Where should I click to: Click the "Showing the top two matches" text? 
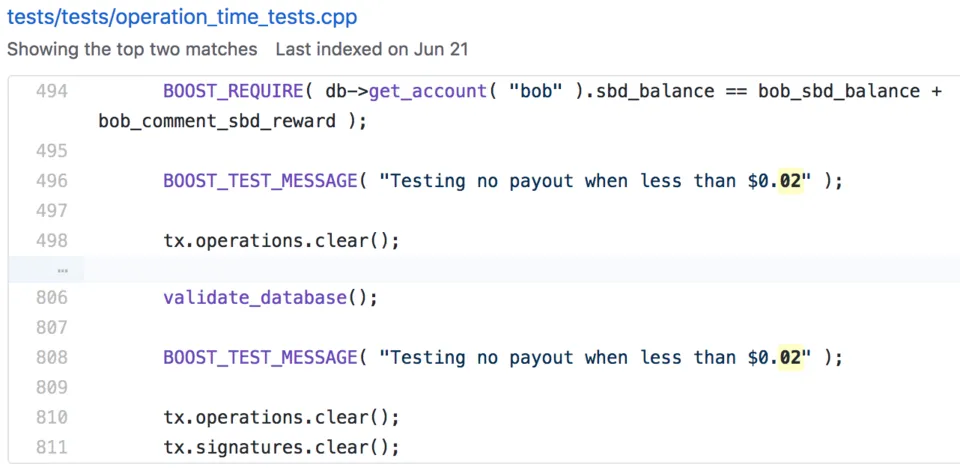[x=132, y=49]
